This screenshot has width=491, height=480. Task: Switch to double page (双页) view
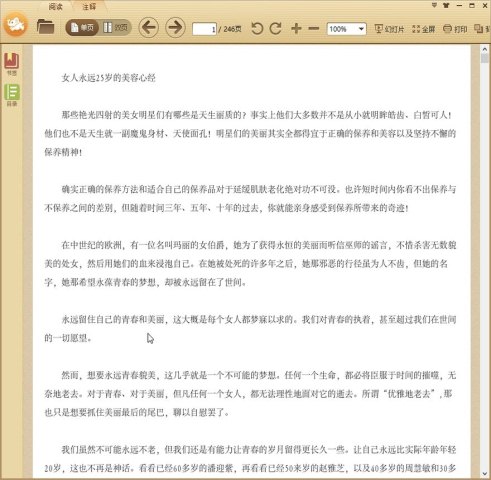[115, 28]
